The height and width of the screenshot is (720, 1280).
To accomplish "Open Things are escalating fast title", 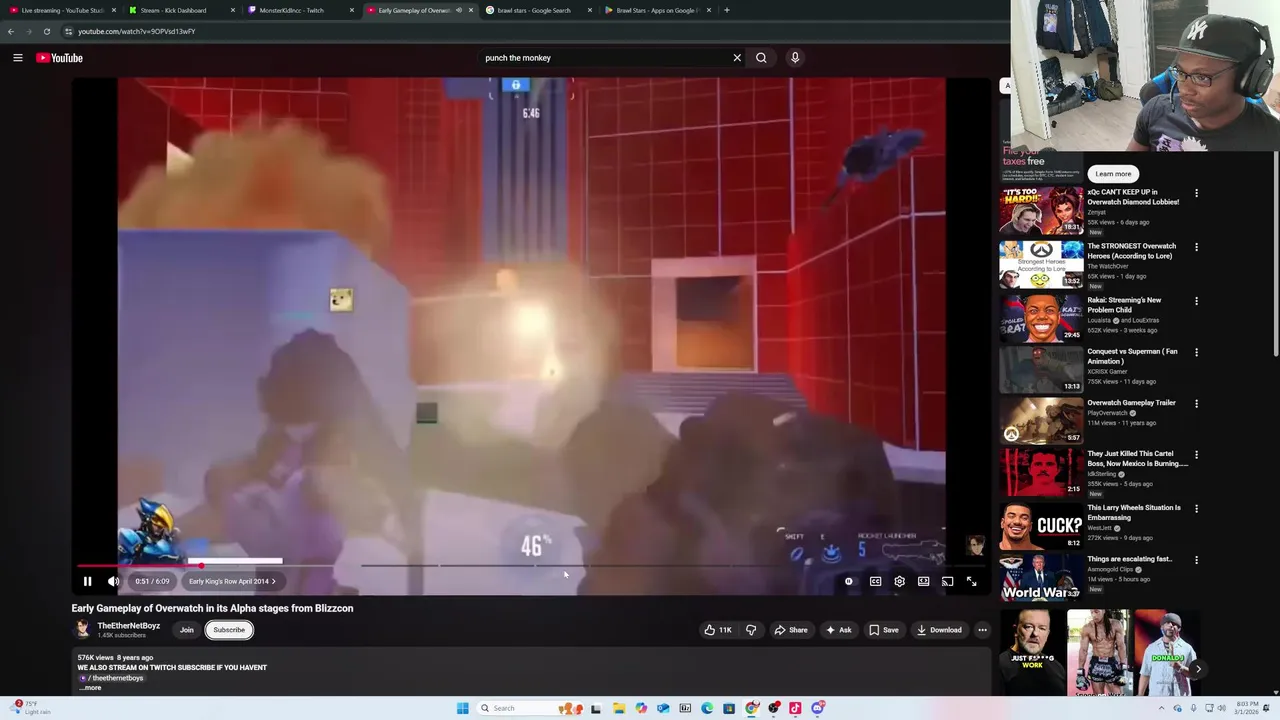I will (x=1129, y=559).
